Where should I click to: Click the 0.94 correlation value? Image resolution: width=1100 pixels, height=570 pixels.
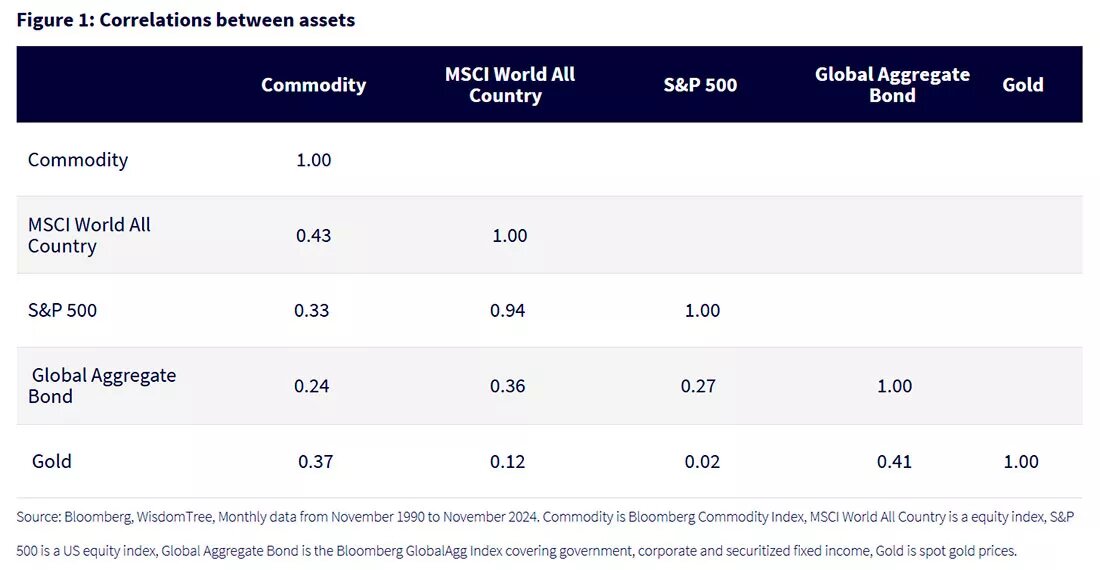507,310
